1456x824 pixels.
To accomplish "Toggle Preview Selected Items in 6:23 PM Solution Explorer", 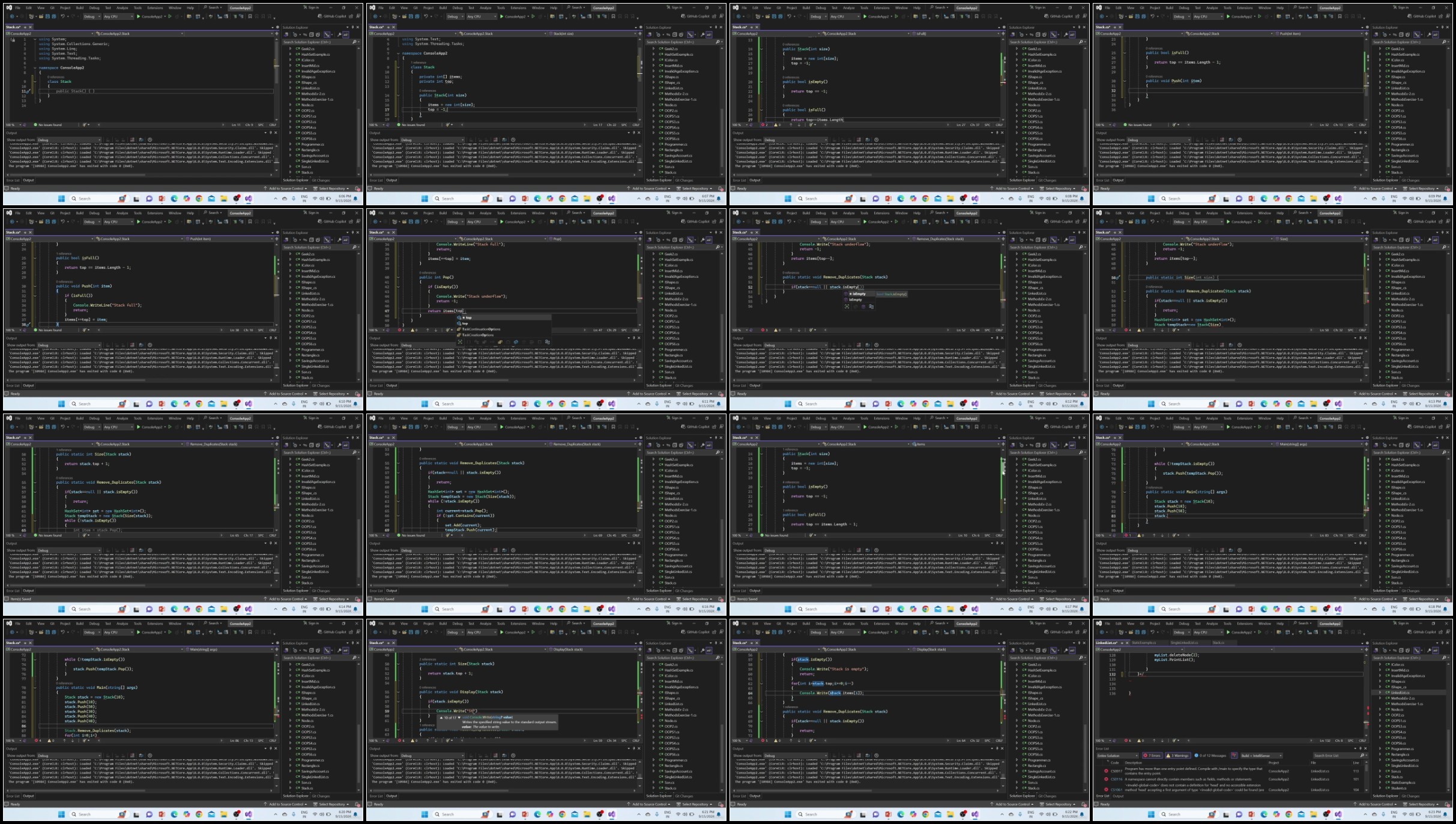I will tap(1436, 651).
